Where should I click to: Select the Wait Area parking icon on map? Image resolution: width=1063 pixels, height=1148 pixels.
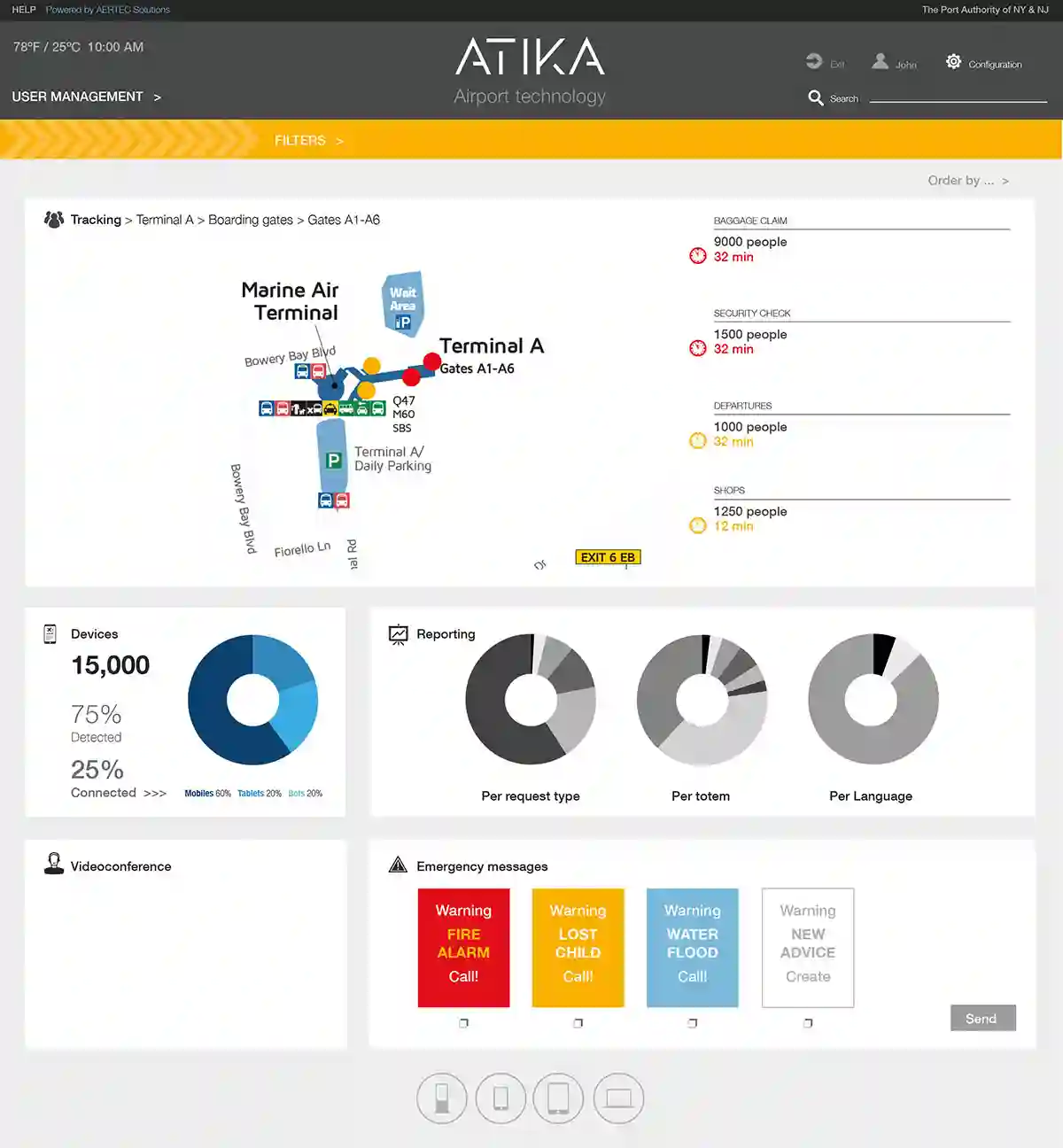click(x=403, y=322)
